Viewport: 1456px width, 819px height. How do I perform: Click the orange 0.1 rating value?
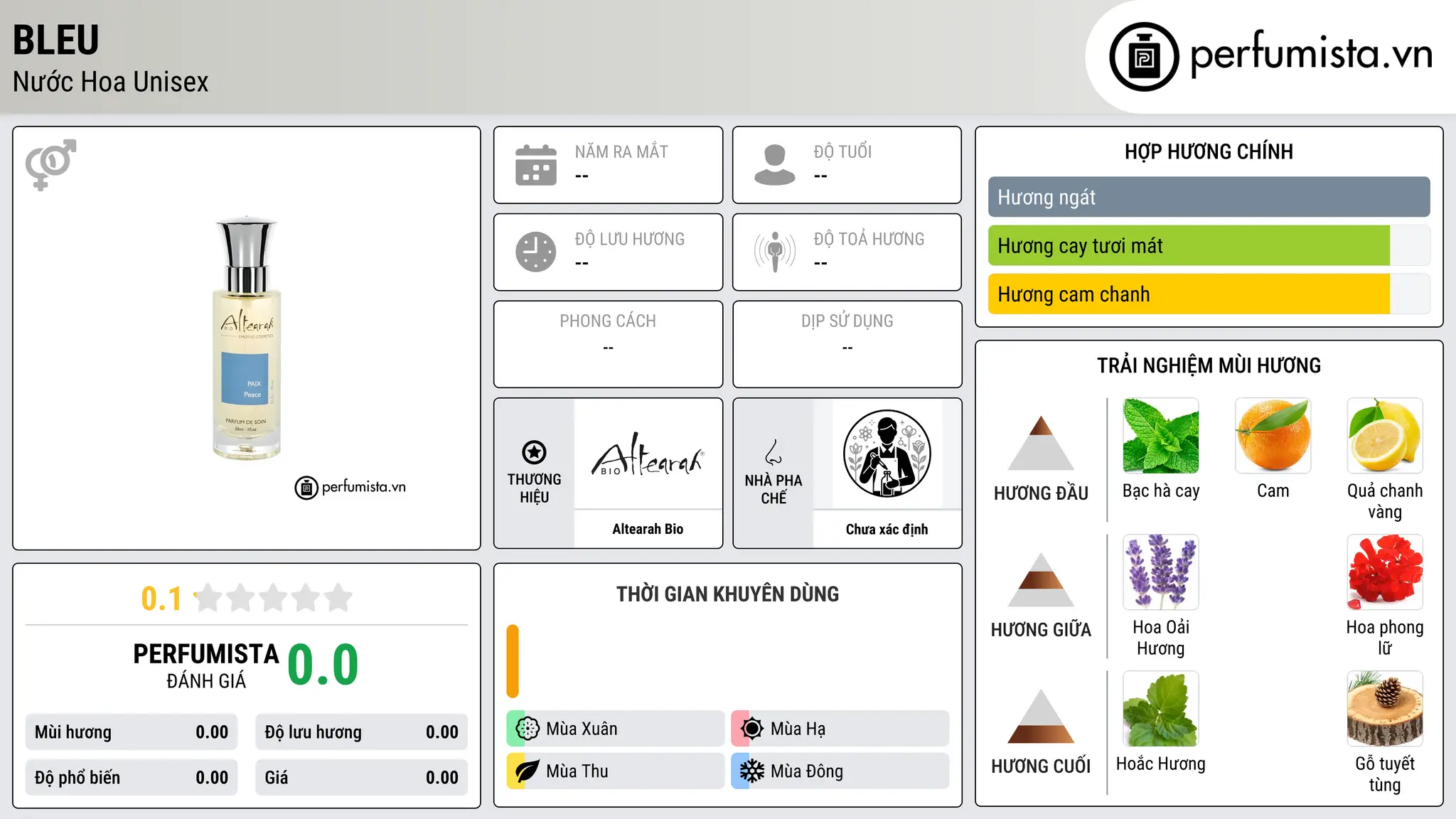point(161,599)
